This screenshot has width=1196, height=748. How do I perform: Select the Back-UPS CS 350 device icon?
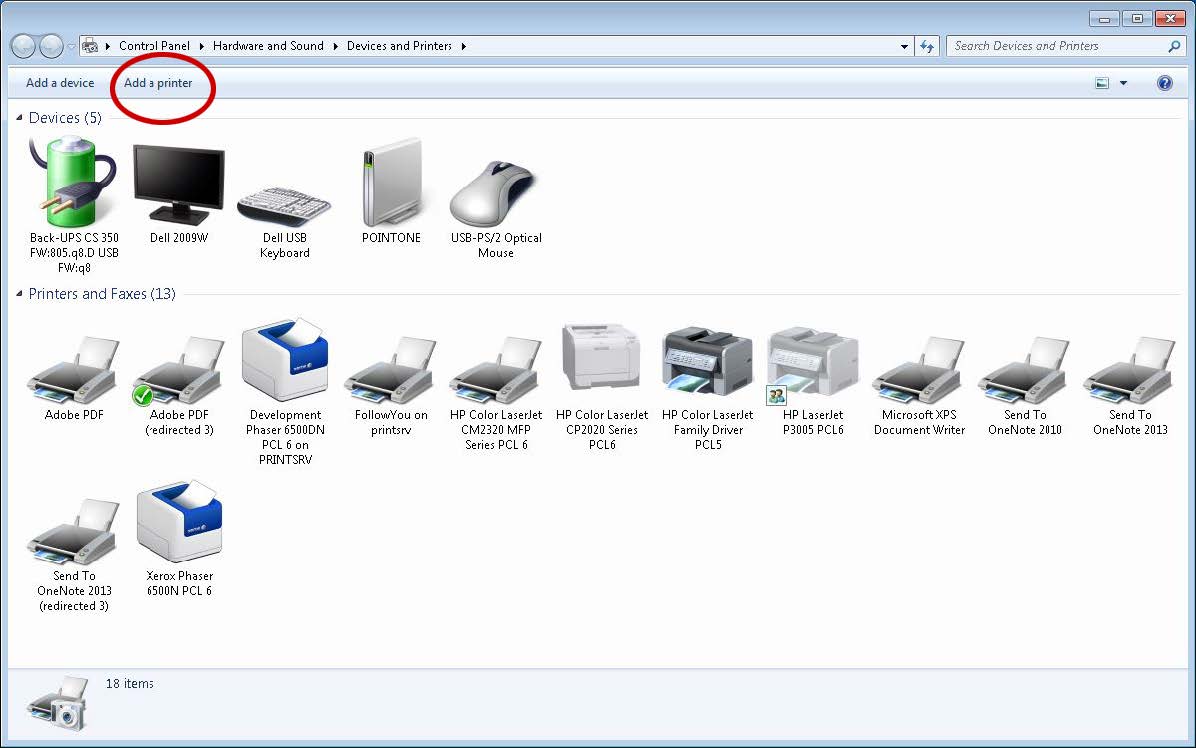coord(71,180)
